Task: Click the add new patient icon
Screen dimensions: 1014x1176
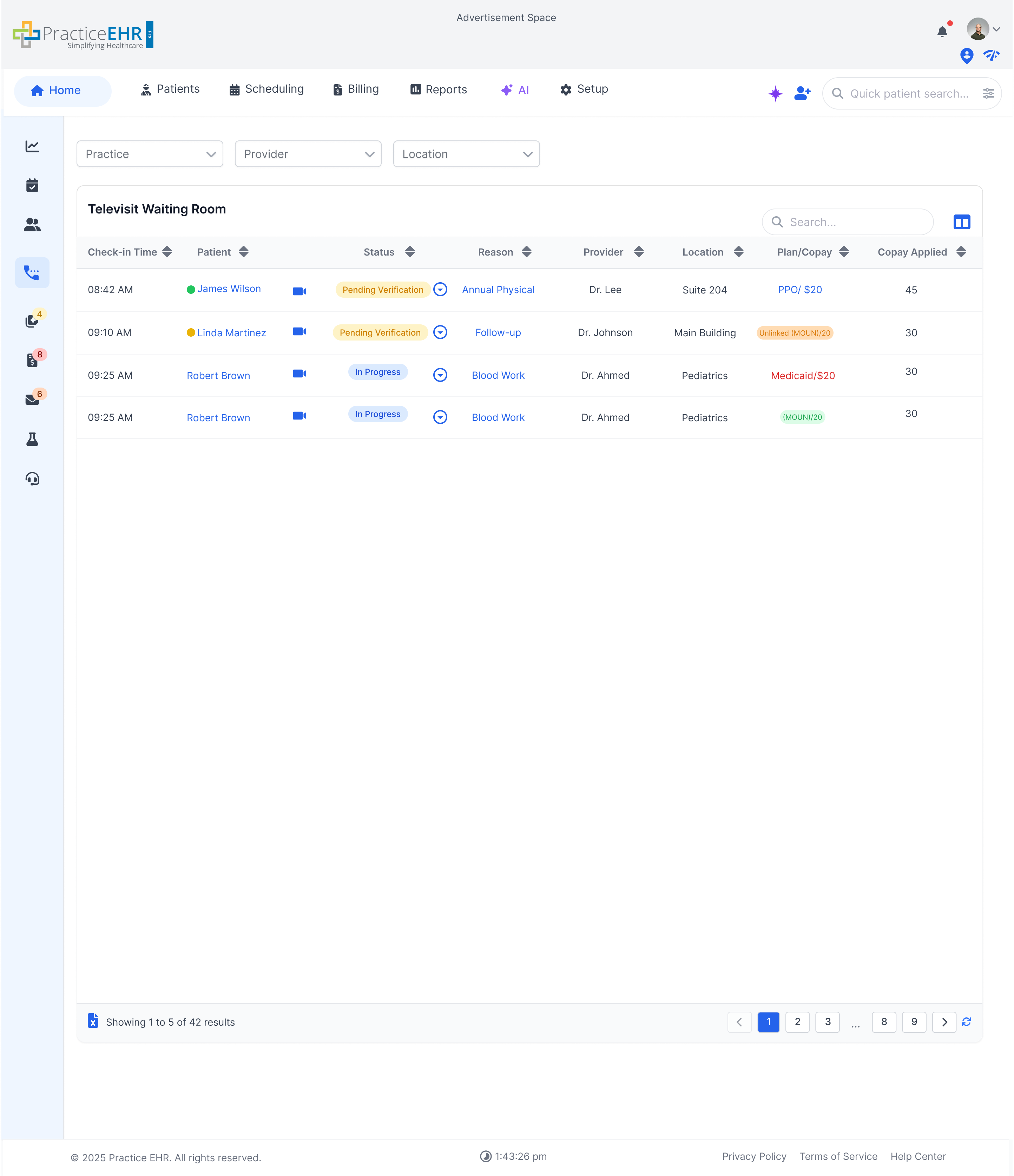Action: (x=802, y=93)
